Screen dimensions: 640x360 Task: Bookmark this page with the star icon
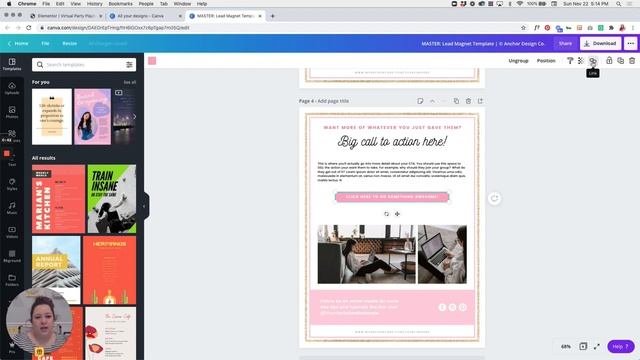pos(523,28)
